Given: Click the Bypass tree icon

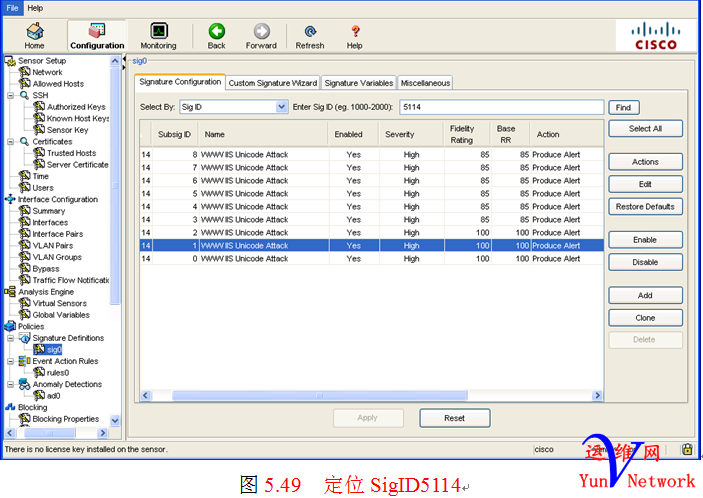Looking at the screenshot, I should tap(25, 268).
